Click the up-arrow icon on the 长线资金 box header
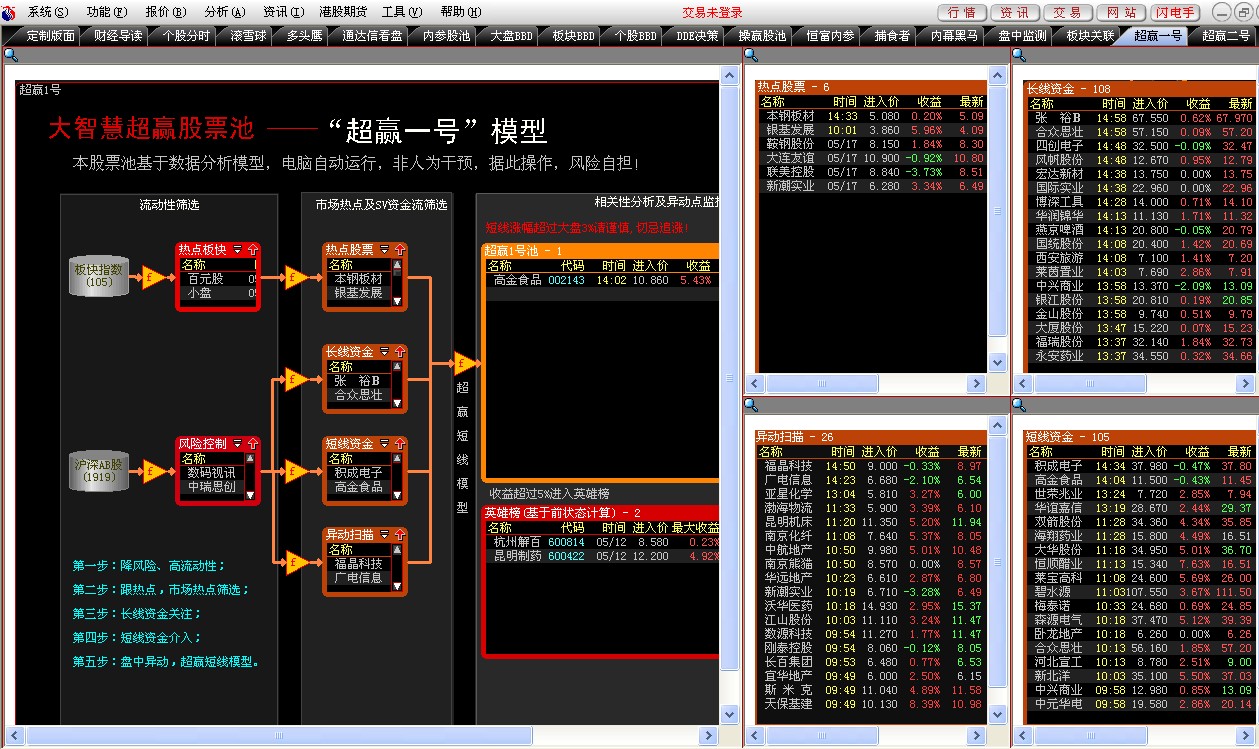Image resolution: width=1259 pixels, height=749 pixels. click(400, 351)
